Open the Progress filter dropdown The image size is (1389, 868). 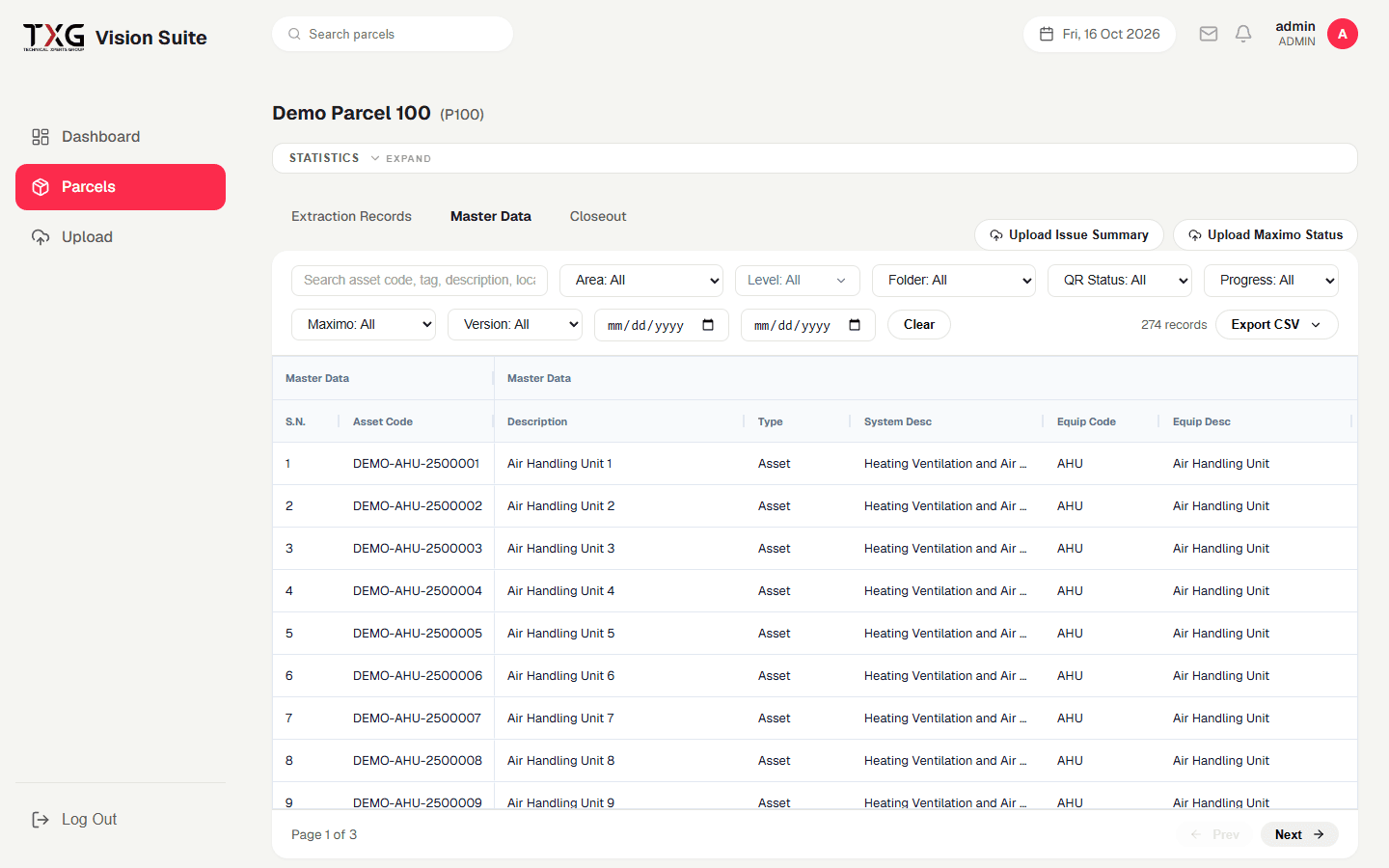coord(1271,281)
